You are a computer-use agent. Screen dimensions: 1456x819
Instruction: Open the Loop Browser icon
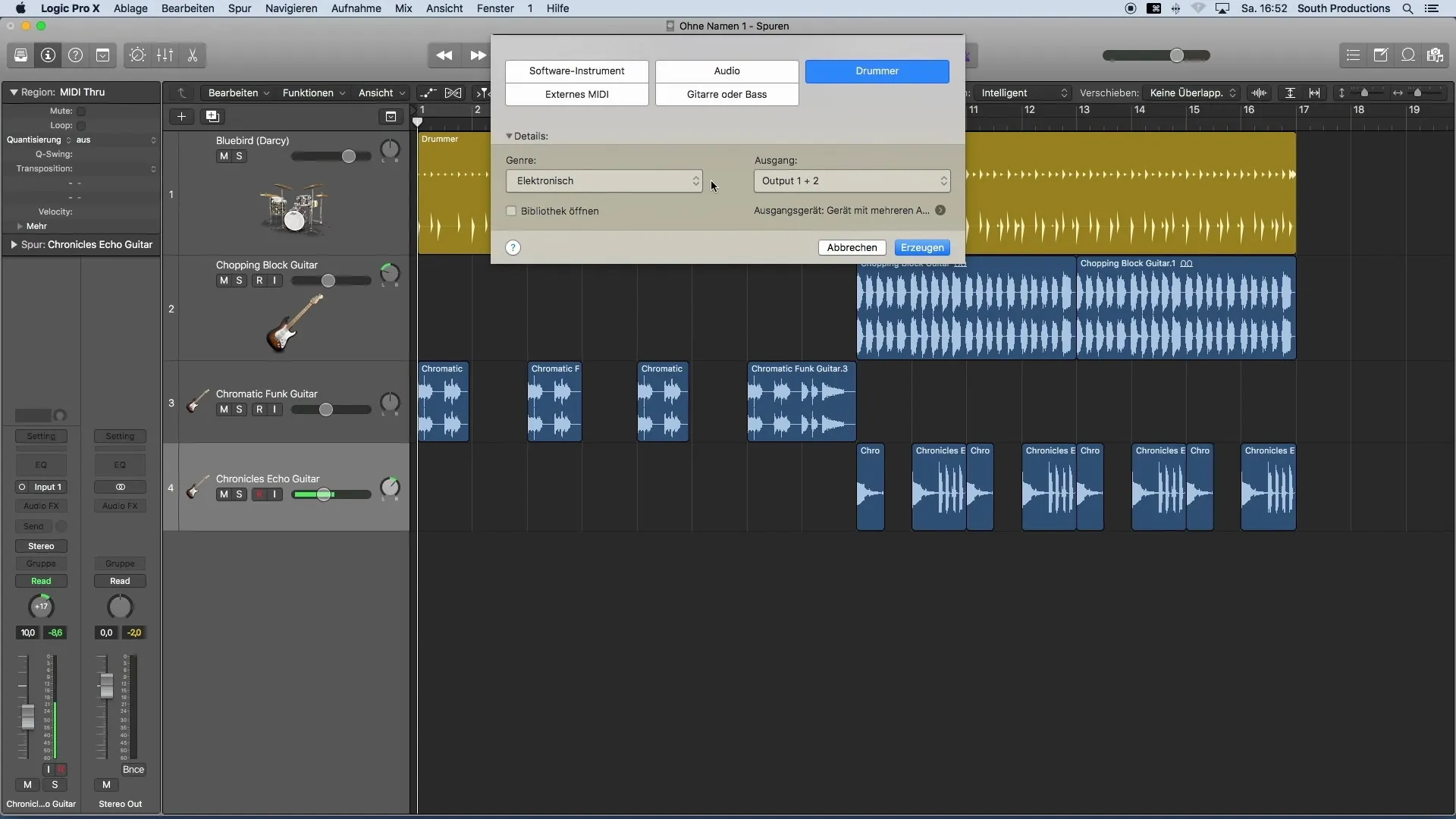pyautogui.click(x=1407, y=55)
